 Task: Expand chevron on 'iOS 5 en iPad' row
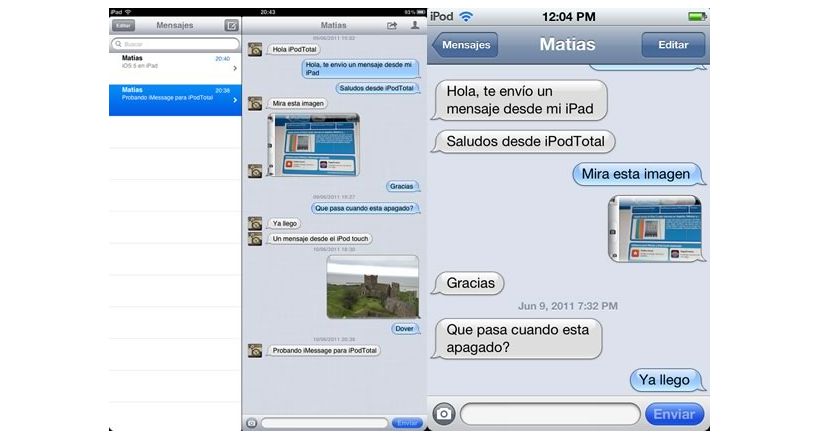[235, 68]
